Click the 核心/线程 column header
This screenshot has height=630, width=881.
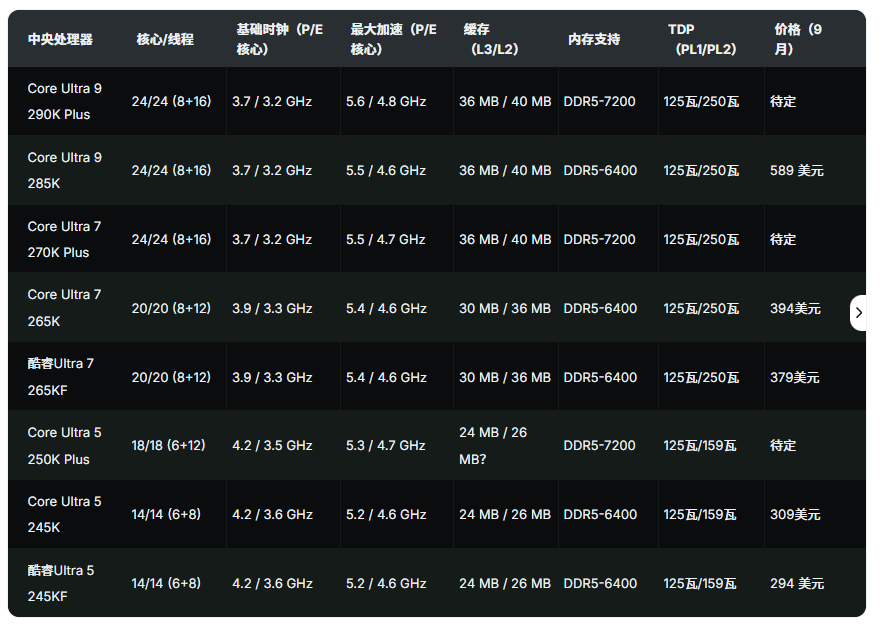(165, 39)
